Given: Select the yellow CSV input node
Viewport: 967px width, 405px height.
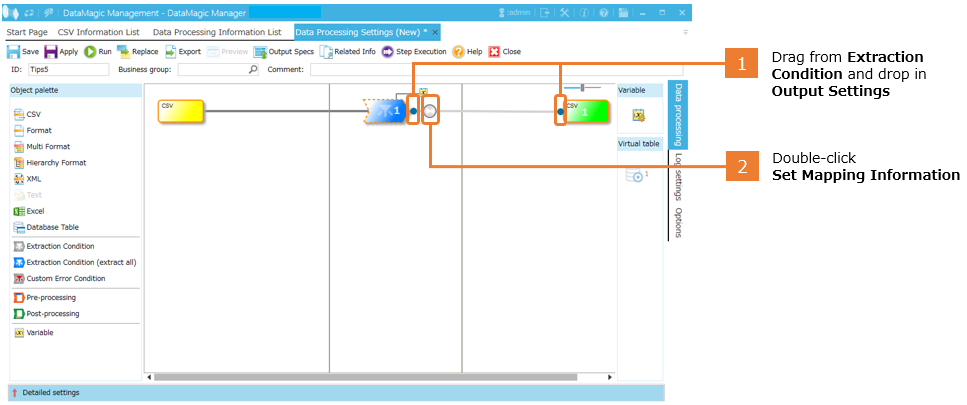Looking at the screenshot, I should pyautogui.click(x=181, y=111).
